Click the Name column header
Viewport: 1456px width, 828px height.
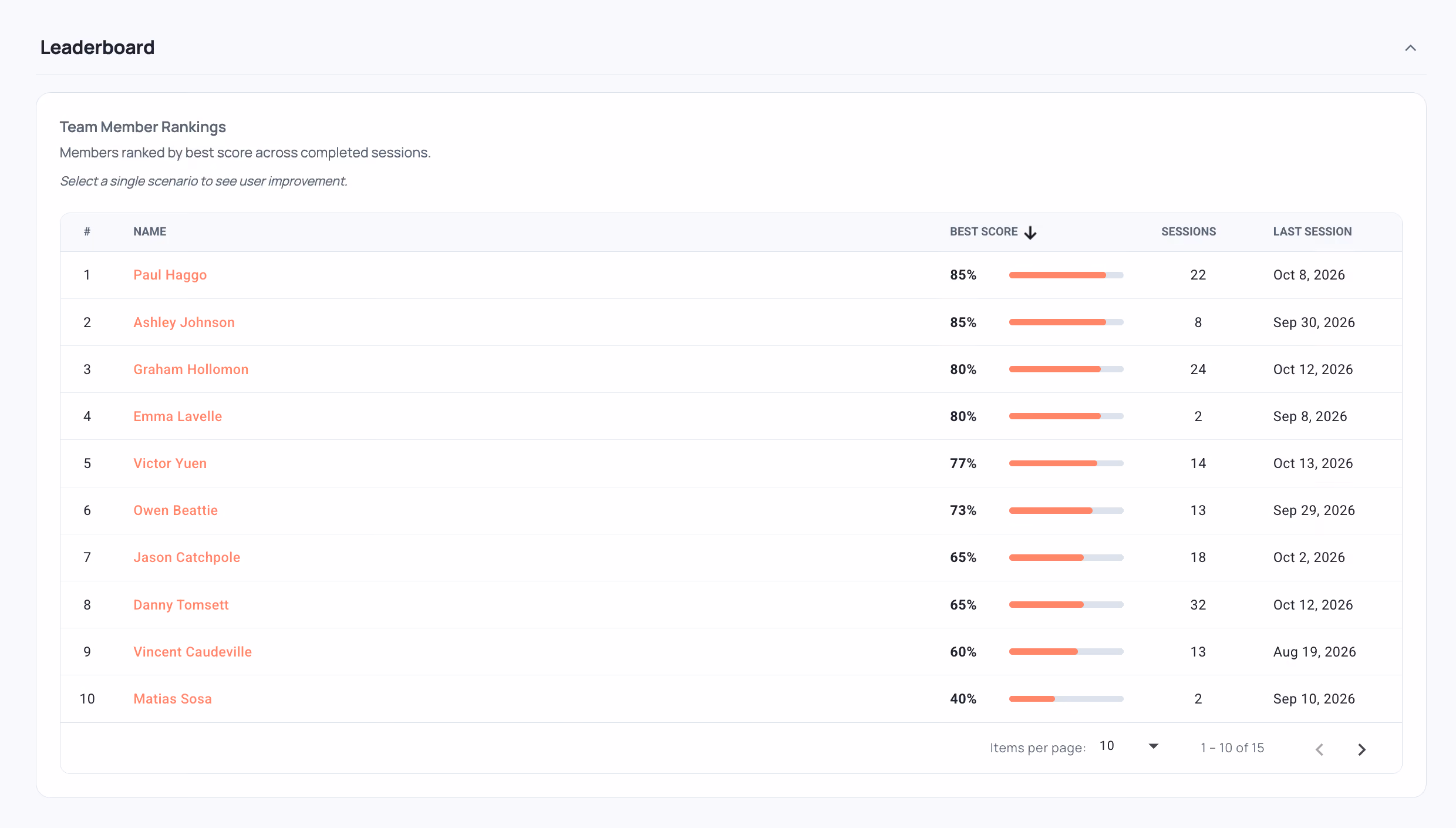click(150, 232)
